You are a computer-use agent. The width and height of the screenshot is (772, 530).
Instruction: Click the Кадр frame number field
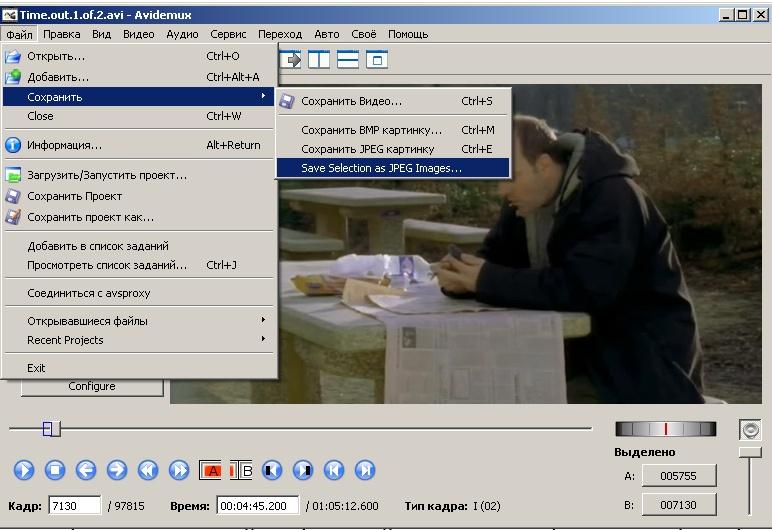[x=74, y=506]
